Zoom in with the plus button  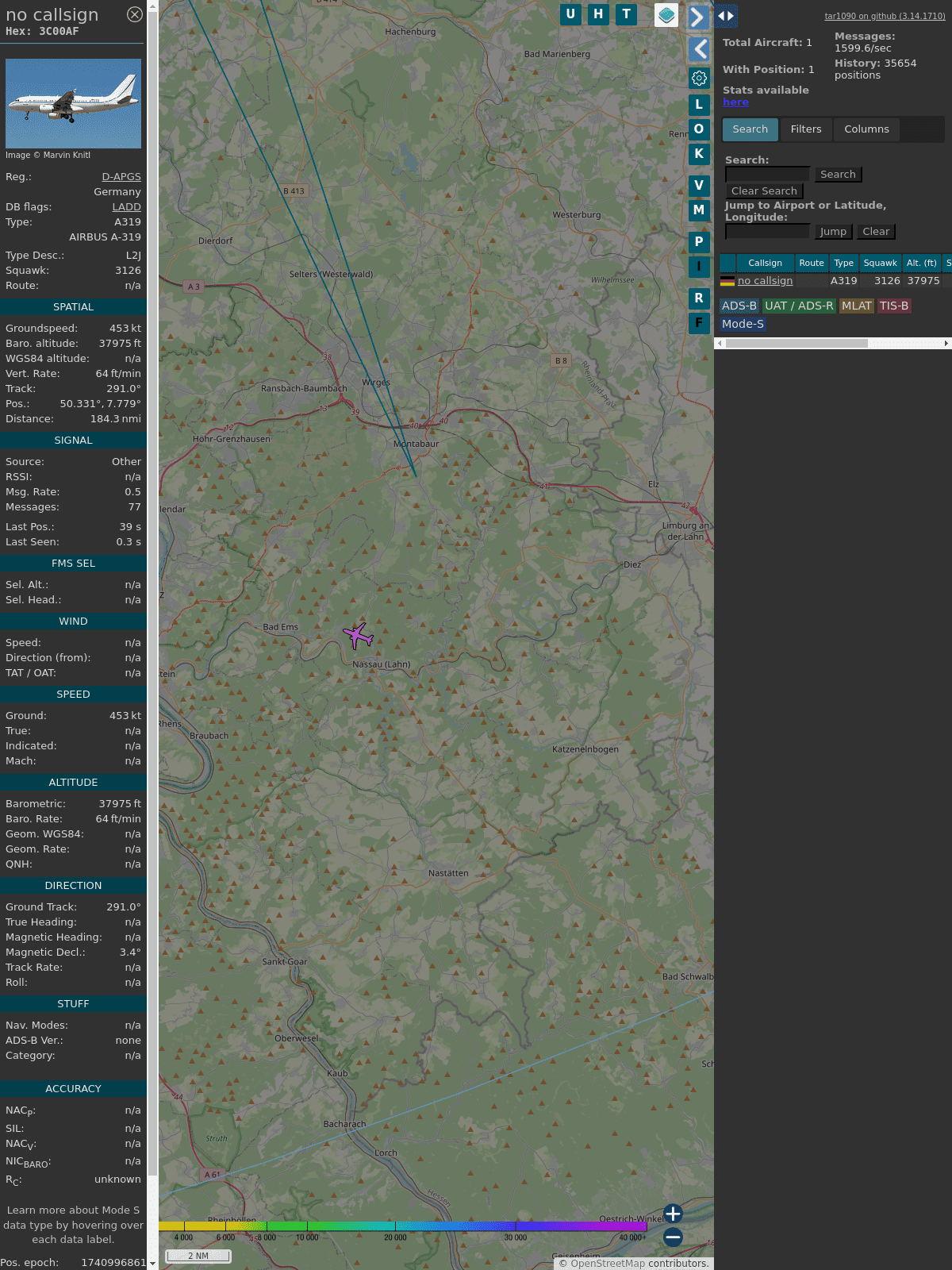pyautogui.click(x=673, y=1214)
